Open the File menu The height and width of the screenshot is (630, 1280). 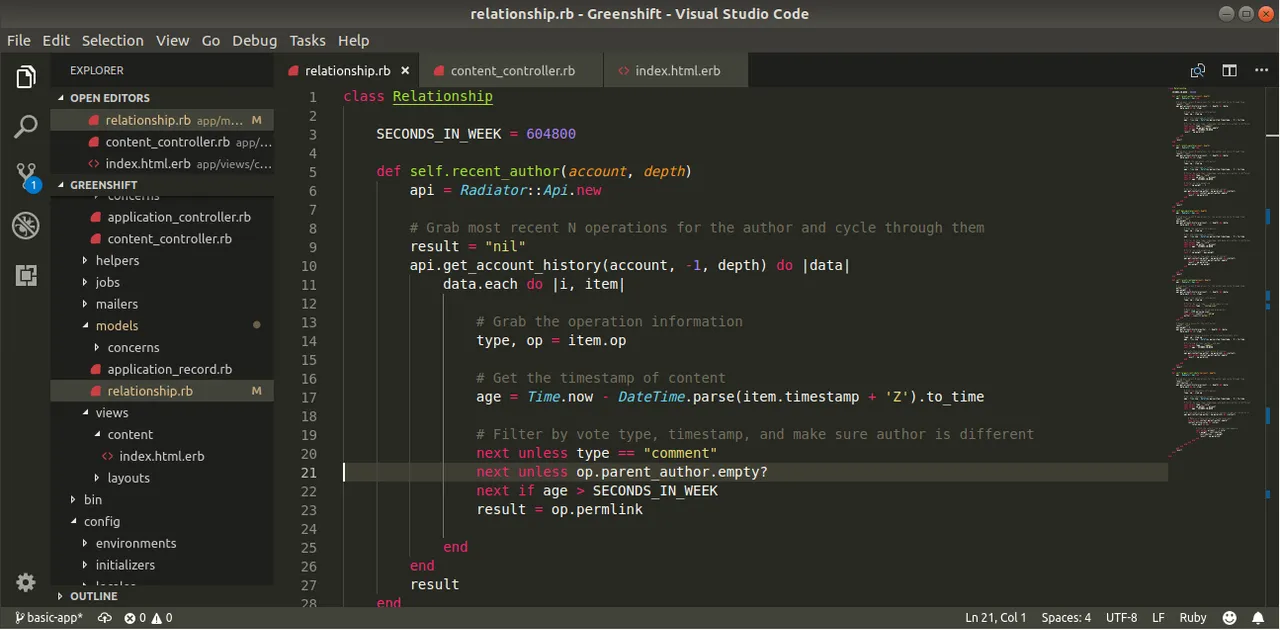(x=19, y=40)
